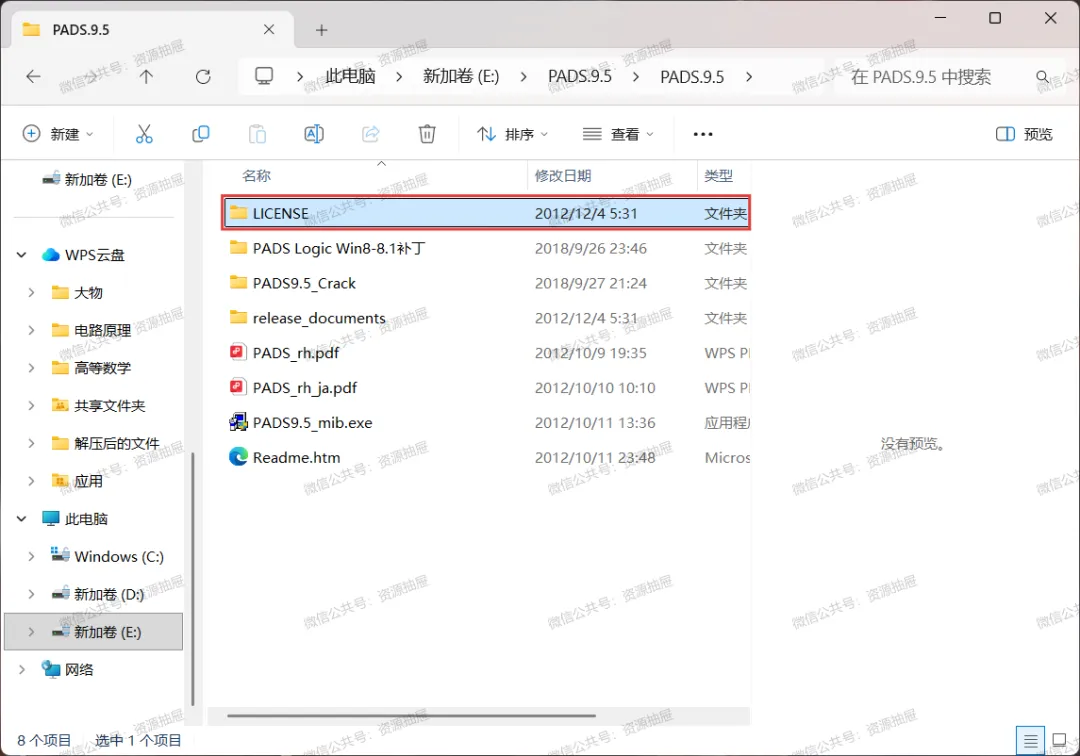Close the PADS.9.5 tab
The width and height of the screenshot is (1080, 756).
(x=269, y=30)
